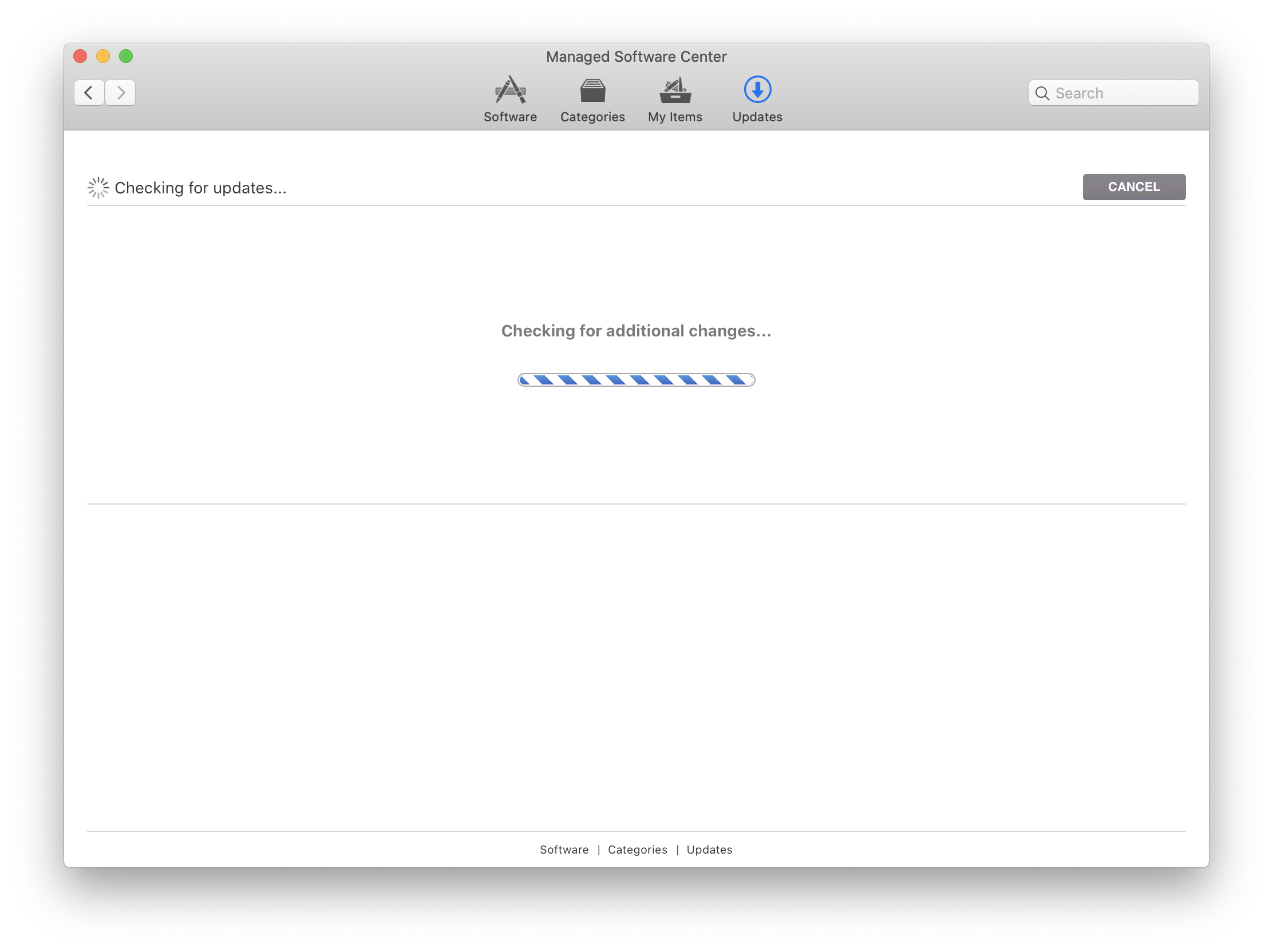Click the striped blue progress bar

[636, 380]
